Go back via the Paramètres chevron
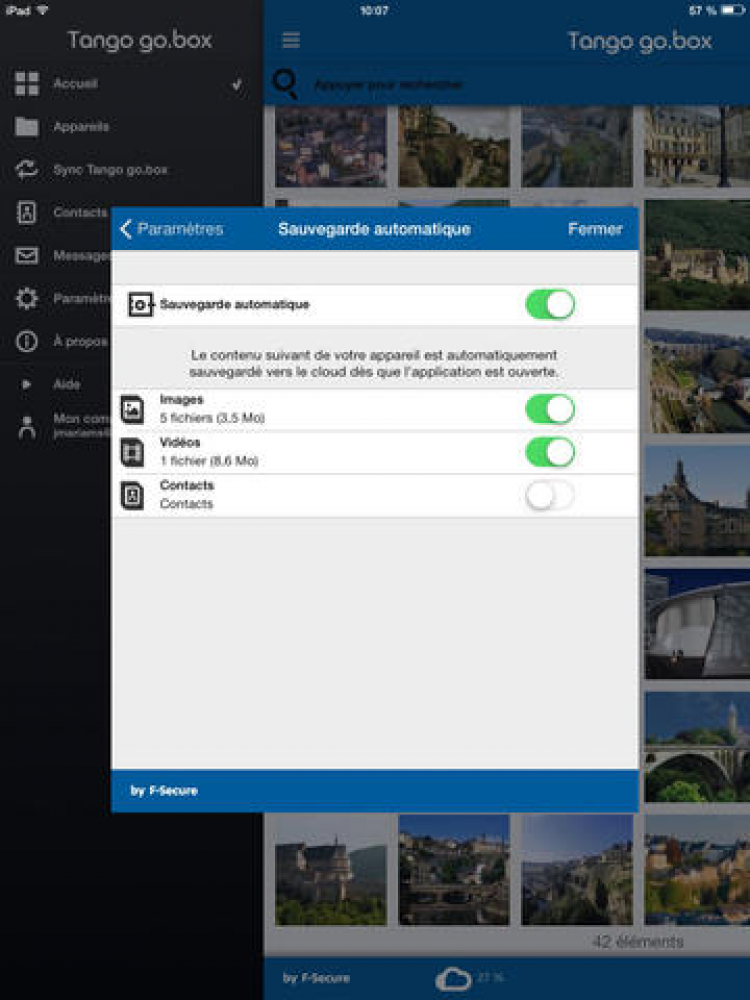Image resolution: width=750 pixels, height=1000 pixels. [126, 229]
